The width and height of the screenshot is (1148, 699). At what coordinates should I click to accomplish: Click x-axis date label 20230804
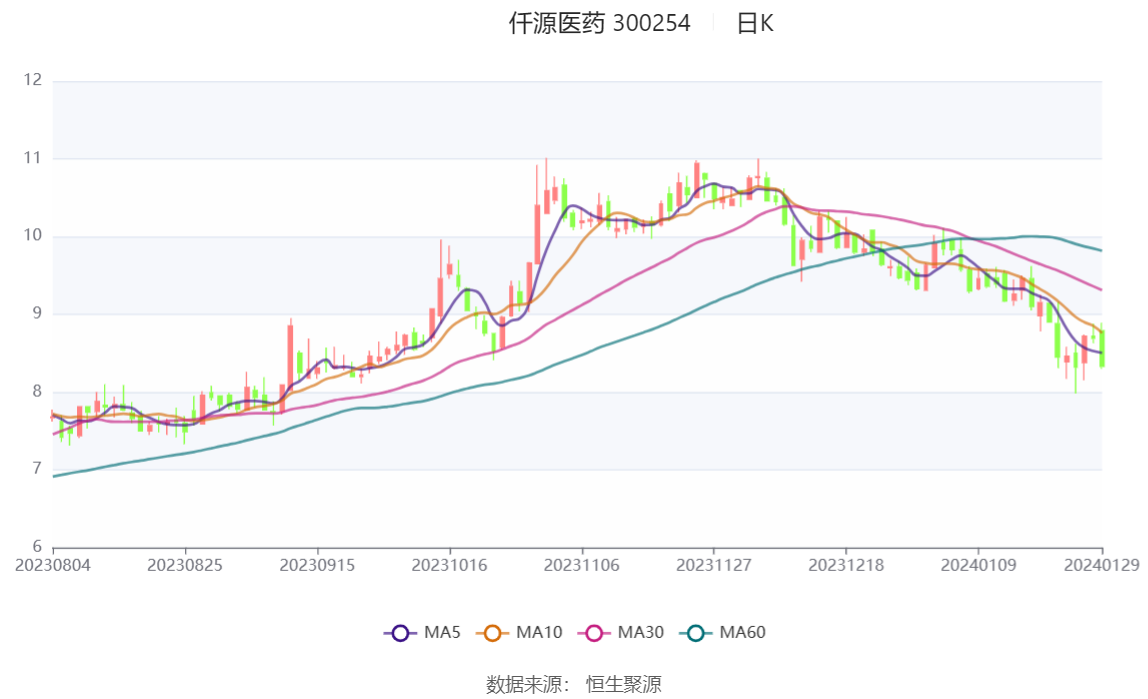coord(53,565)
